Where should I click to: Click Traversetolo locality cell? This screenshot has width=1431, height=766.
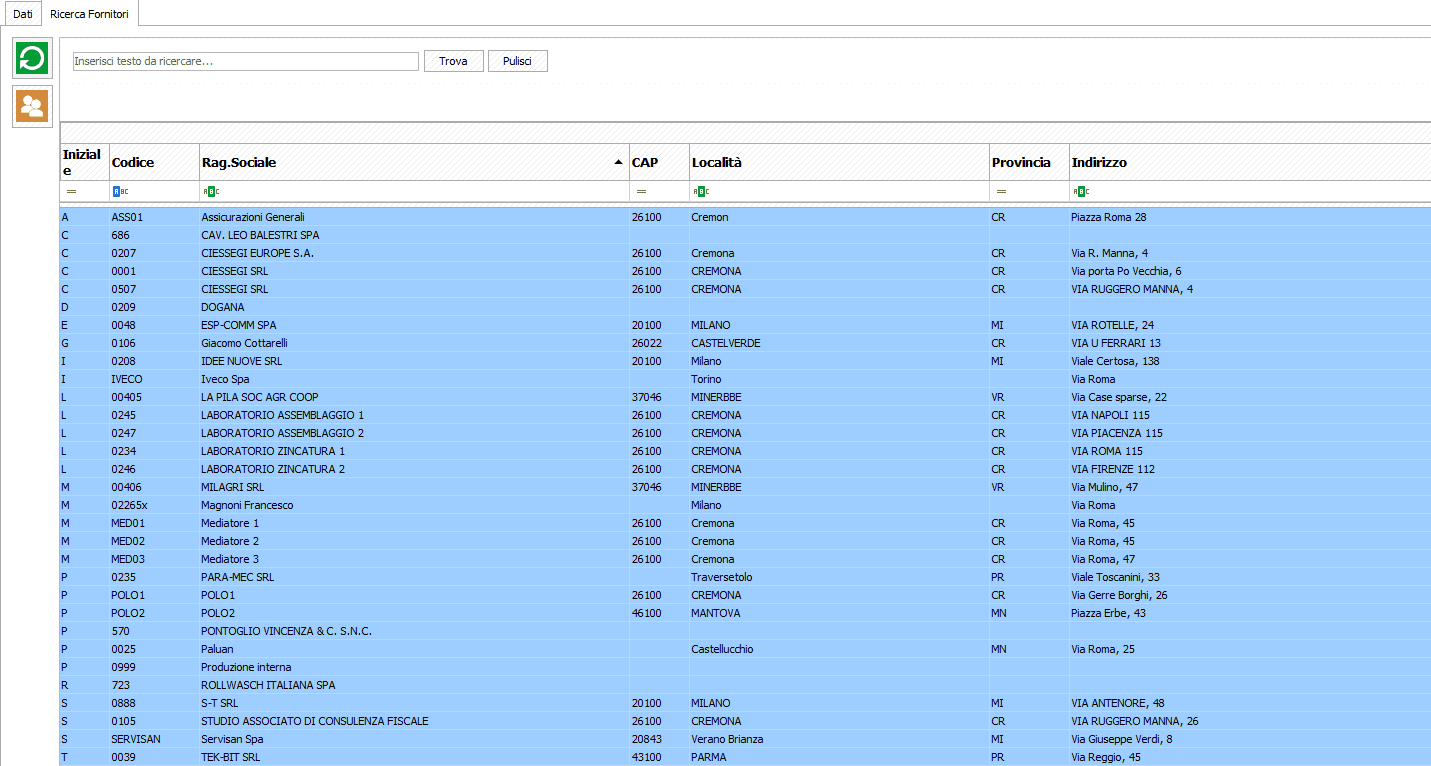coord(839,577)
